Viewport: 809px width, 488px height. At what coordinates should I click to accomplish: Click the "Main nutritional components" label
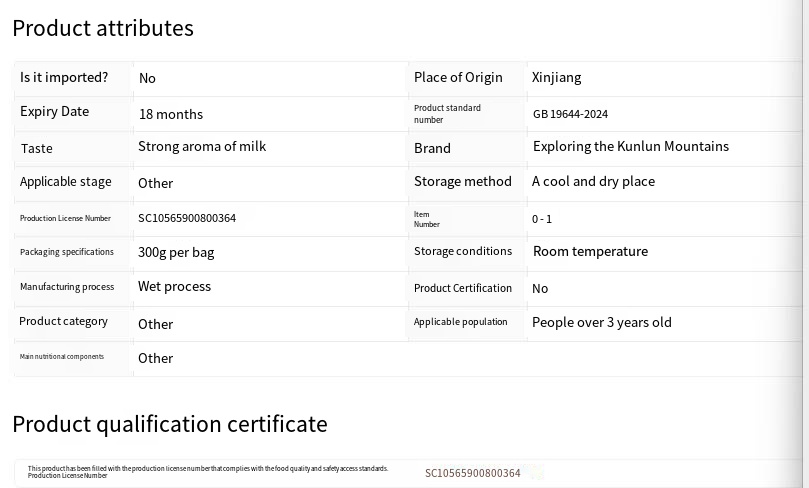point(62,357)
